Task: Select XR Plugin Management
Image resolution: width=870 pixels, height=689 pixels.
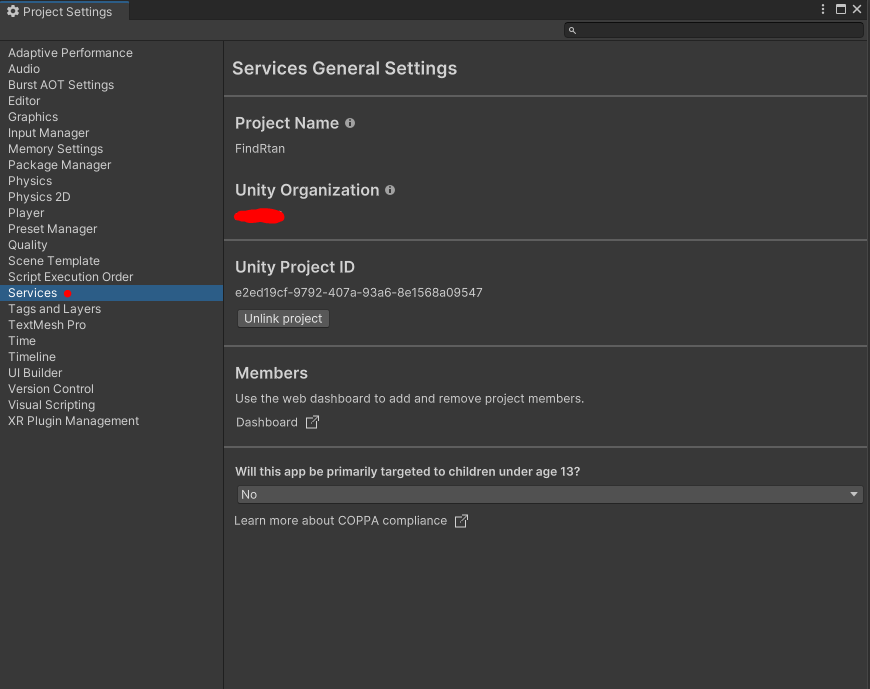Action: coord(73,421)
